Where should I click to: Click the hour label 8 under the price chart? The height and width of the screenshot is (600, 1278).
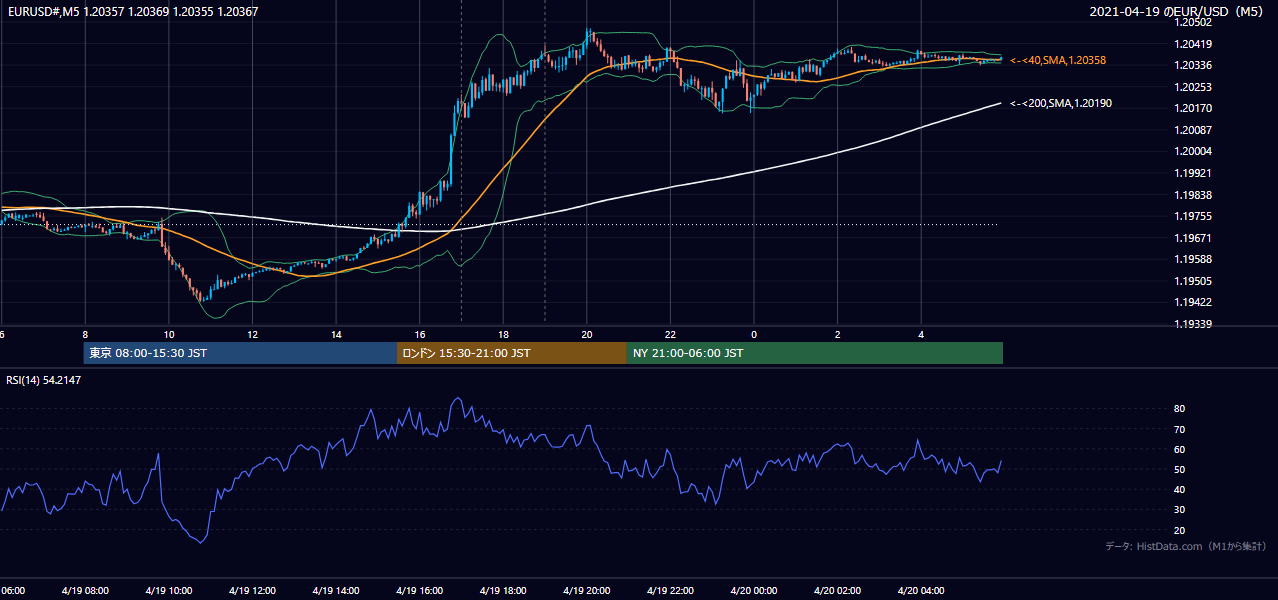coord(85,335)
